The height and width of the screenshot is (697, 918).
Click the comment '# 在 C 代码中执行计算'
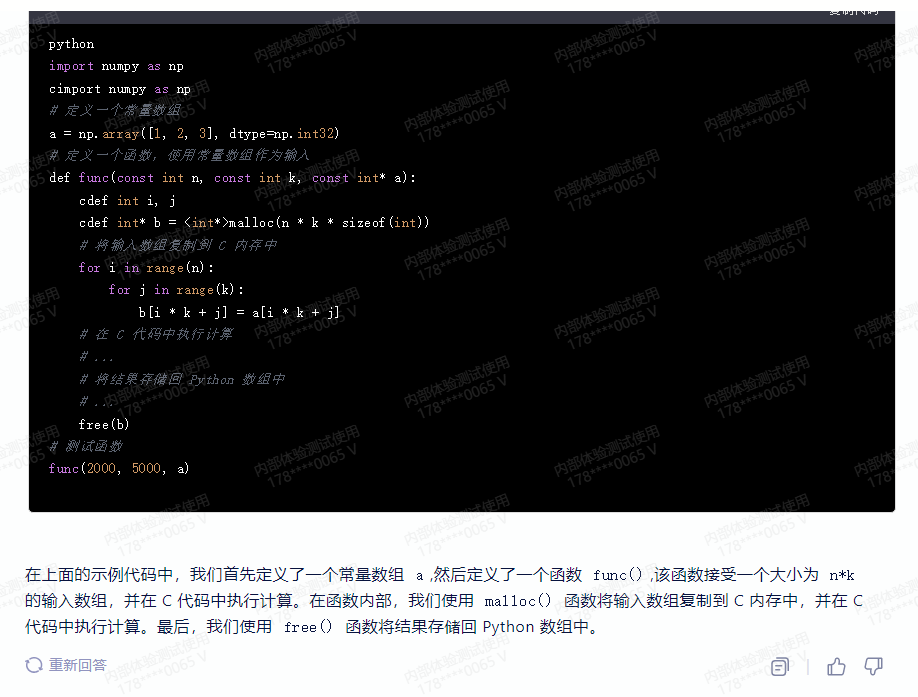pyautogui.click(x=156, y=334)
